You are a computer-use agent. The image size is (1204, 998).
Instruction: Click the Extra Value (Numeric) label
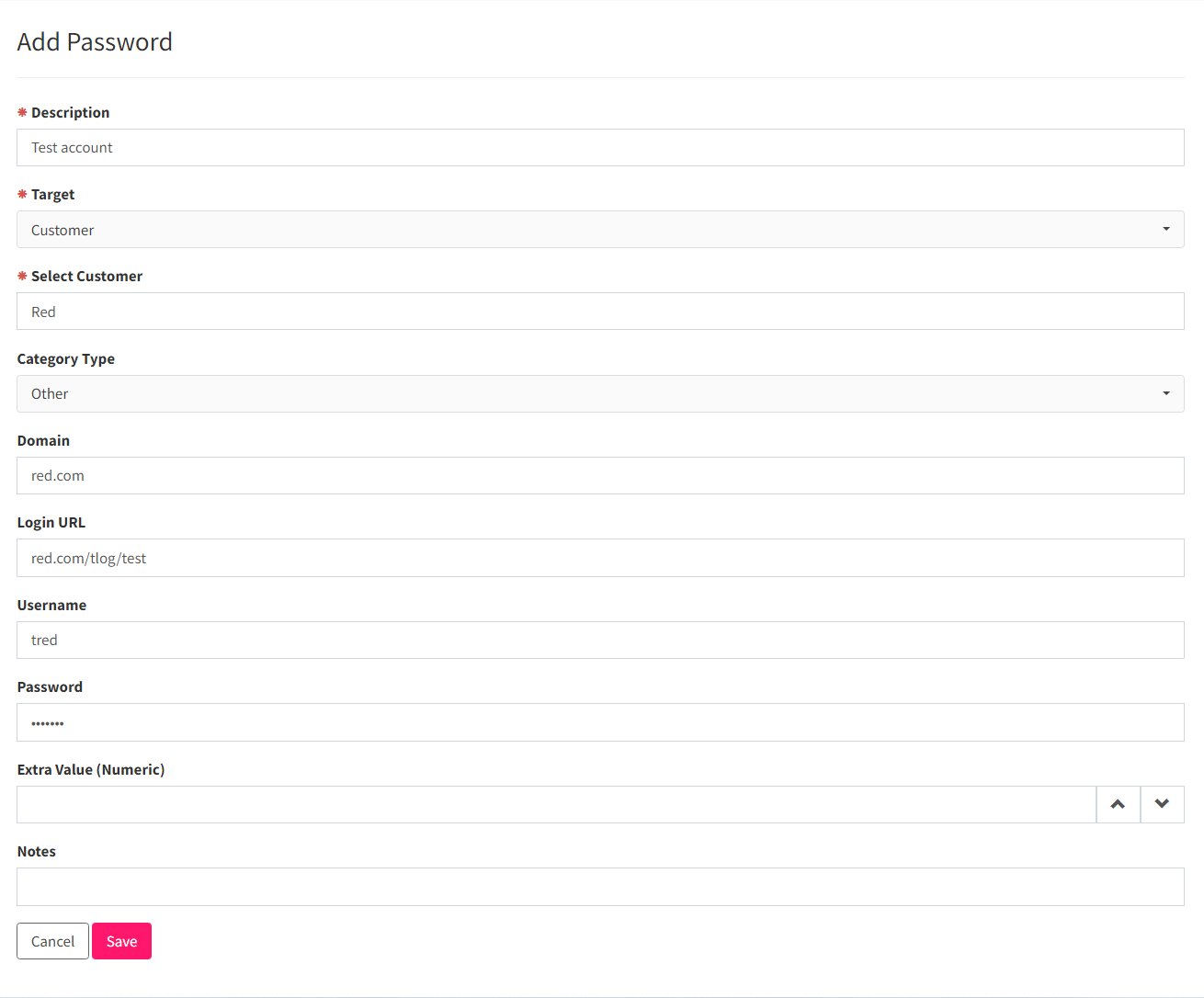pyautogui.click(x=91, y=769)
